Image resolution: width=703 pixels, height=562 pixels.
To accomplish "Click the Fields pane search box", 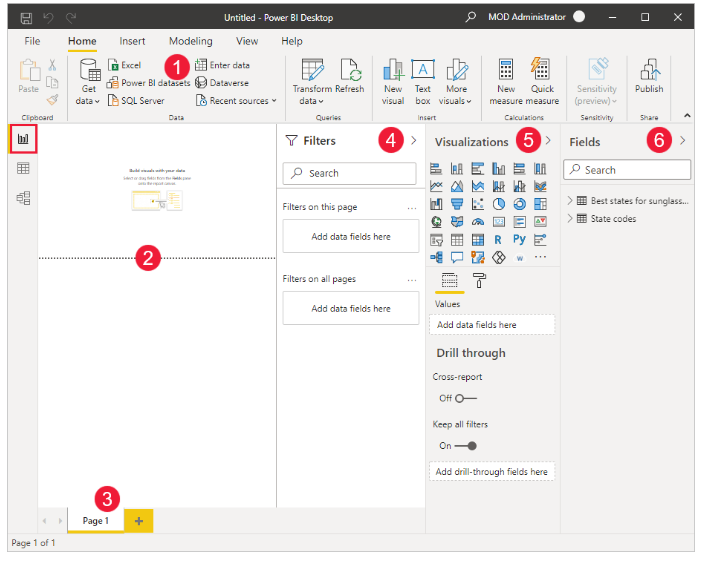I will [627, 170].
